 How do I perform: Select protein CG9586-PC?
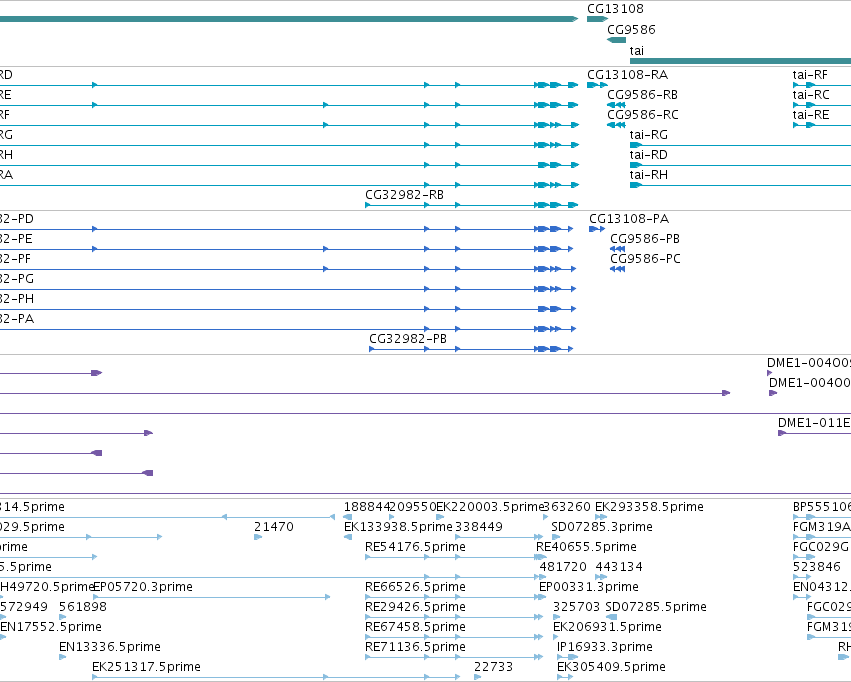pos(645,259)
